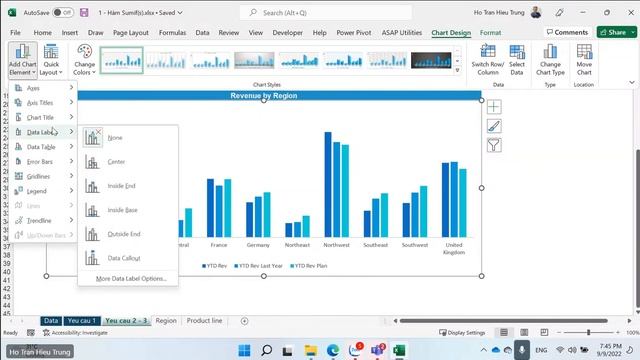Screen dimensions: 640x360
Task: Choose Outside End data label position
Action: click(x=128, y=234)
